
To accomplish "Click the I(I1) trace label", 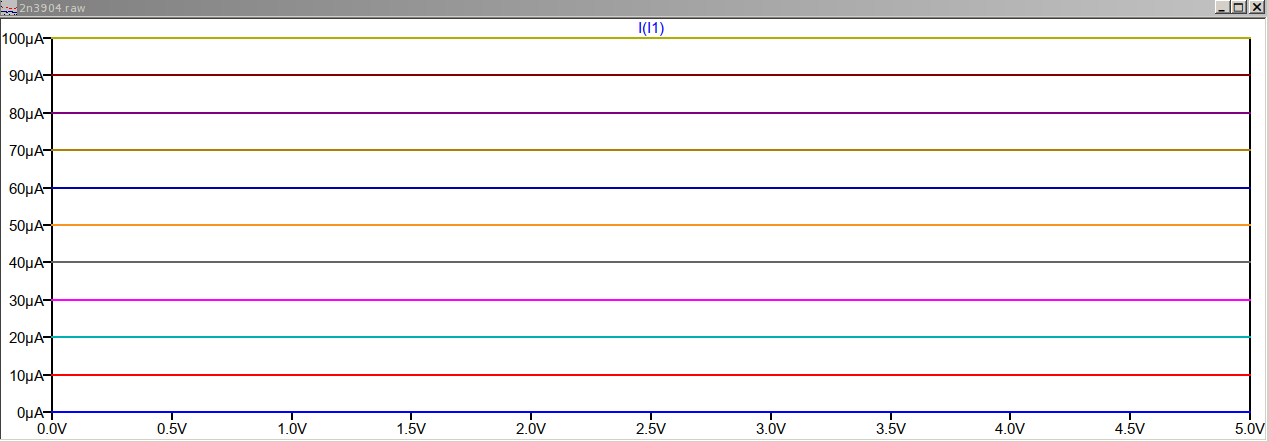I will 651,28.
